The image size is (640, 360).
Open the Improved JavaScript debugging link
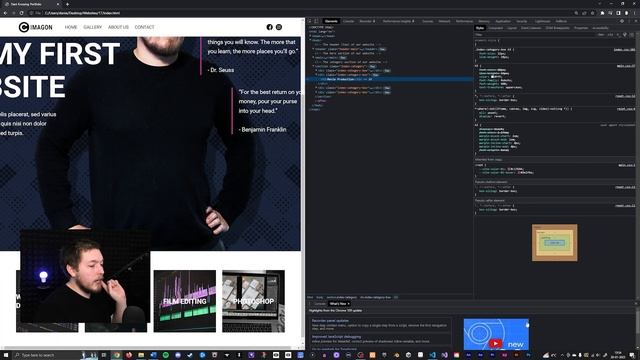[x=337, y=337]
